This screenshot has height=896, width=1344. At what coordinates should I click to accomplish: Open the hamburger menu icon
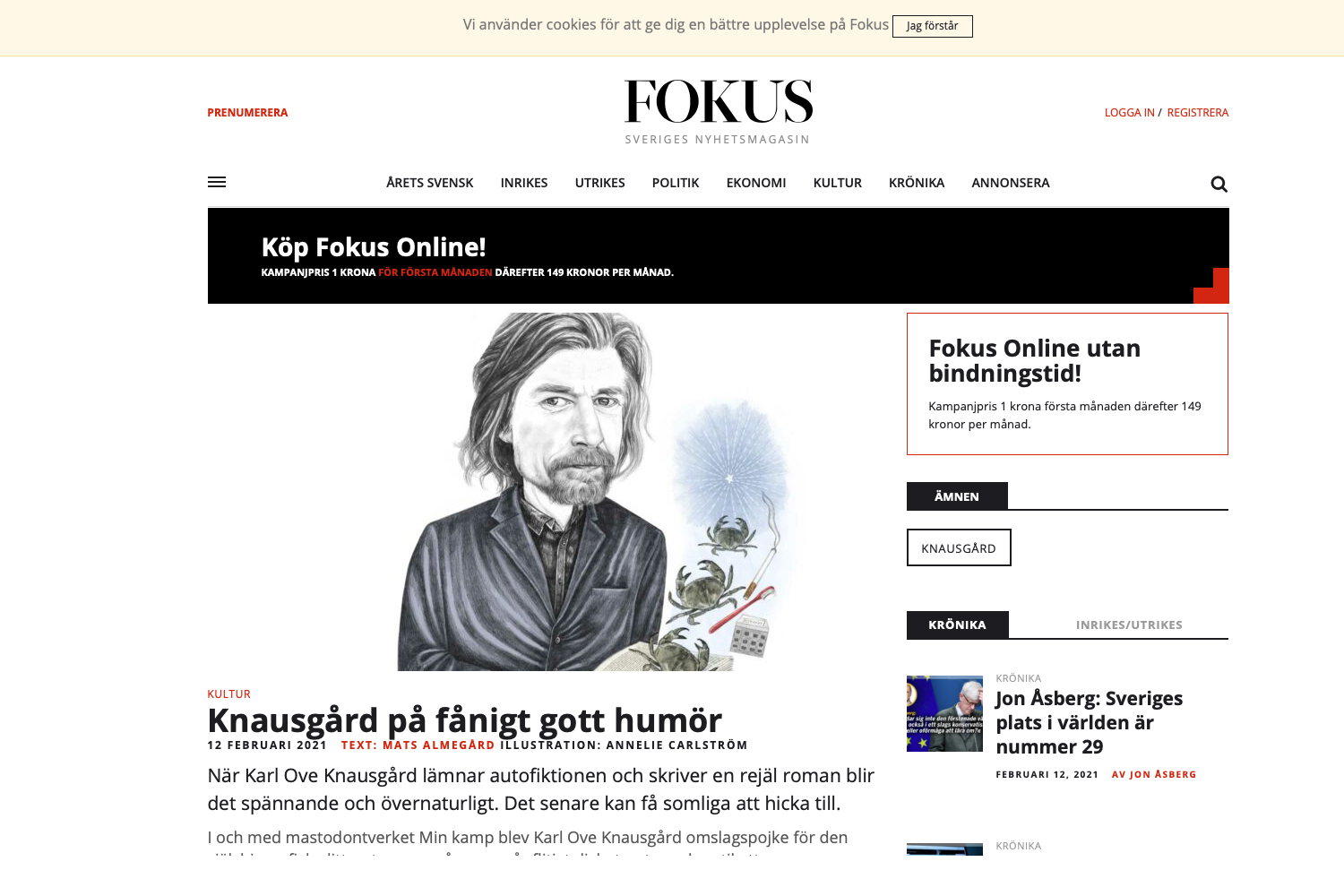217,182
